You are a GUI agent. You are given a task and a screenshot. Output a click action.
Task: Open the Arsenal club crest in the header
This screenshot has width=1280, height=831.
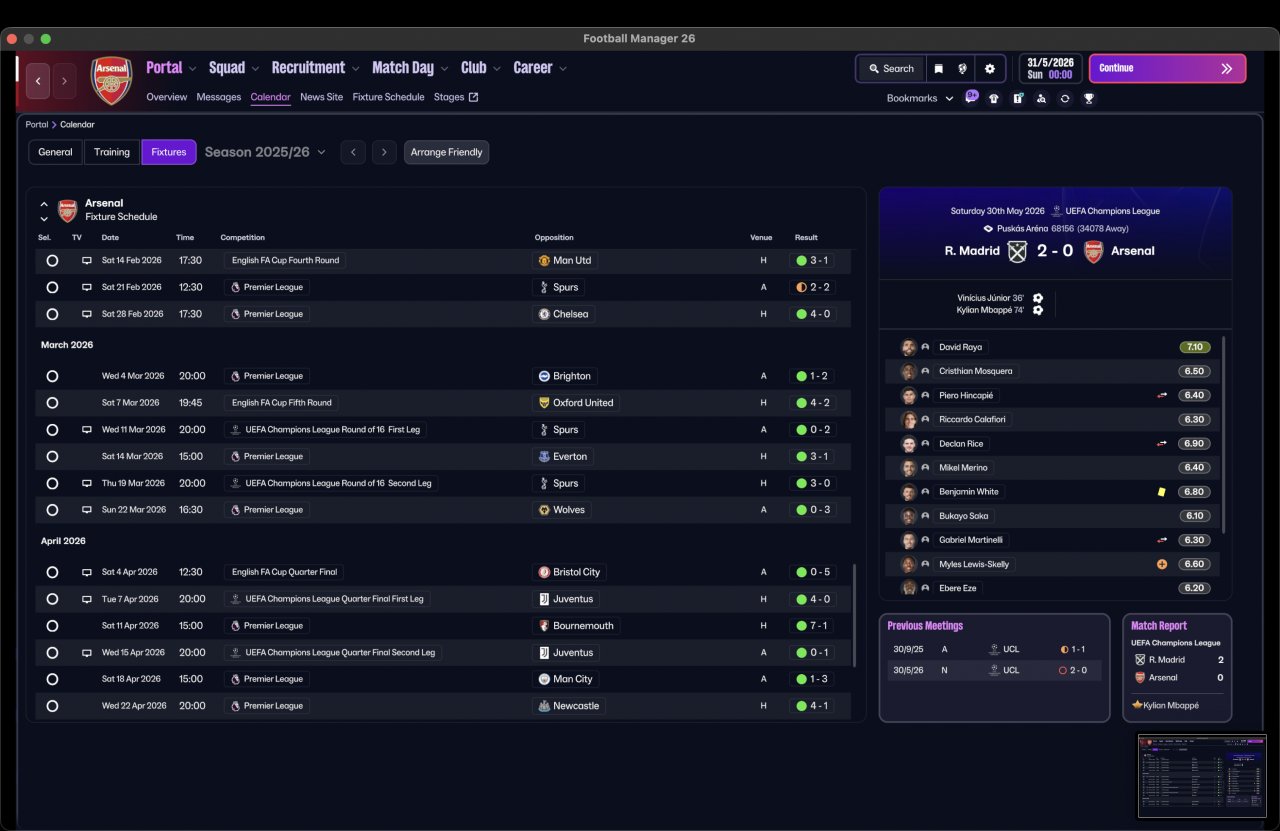(x=111, y=80)
